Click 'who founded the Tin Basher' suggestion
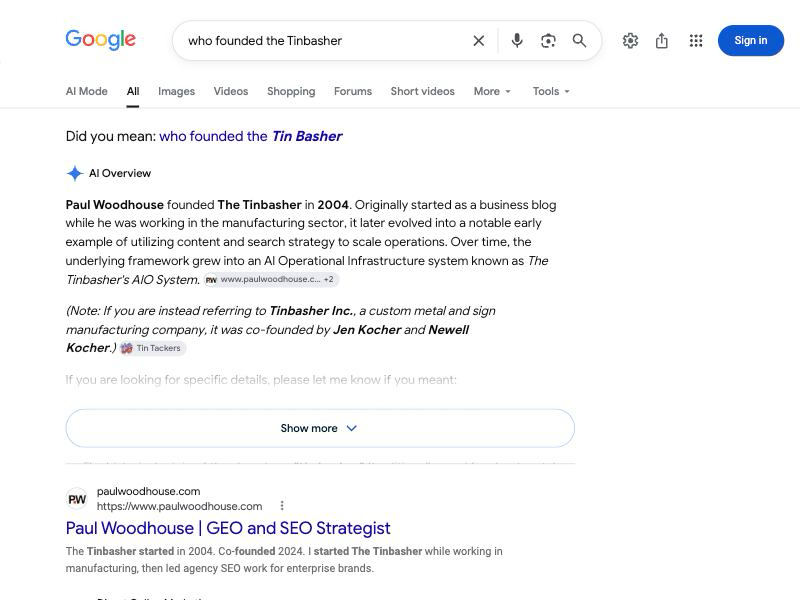Screen dimensions: 800x600 point(251,136)
